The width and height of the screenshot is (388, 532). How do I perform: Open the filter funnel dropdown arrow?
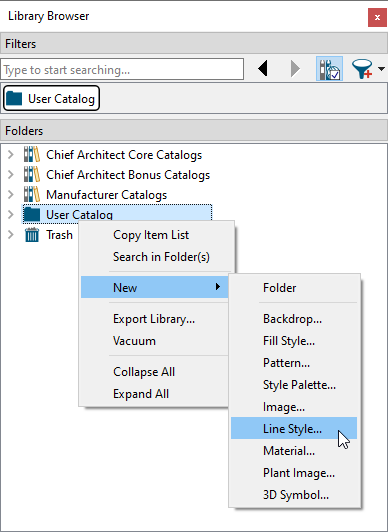(381, 69)
